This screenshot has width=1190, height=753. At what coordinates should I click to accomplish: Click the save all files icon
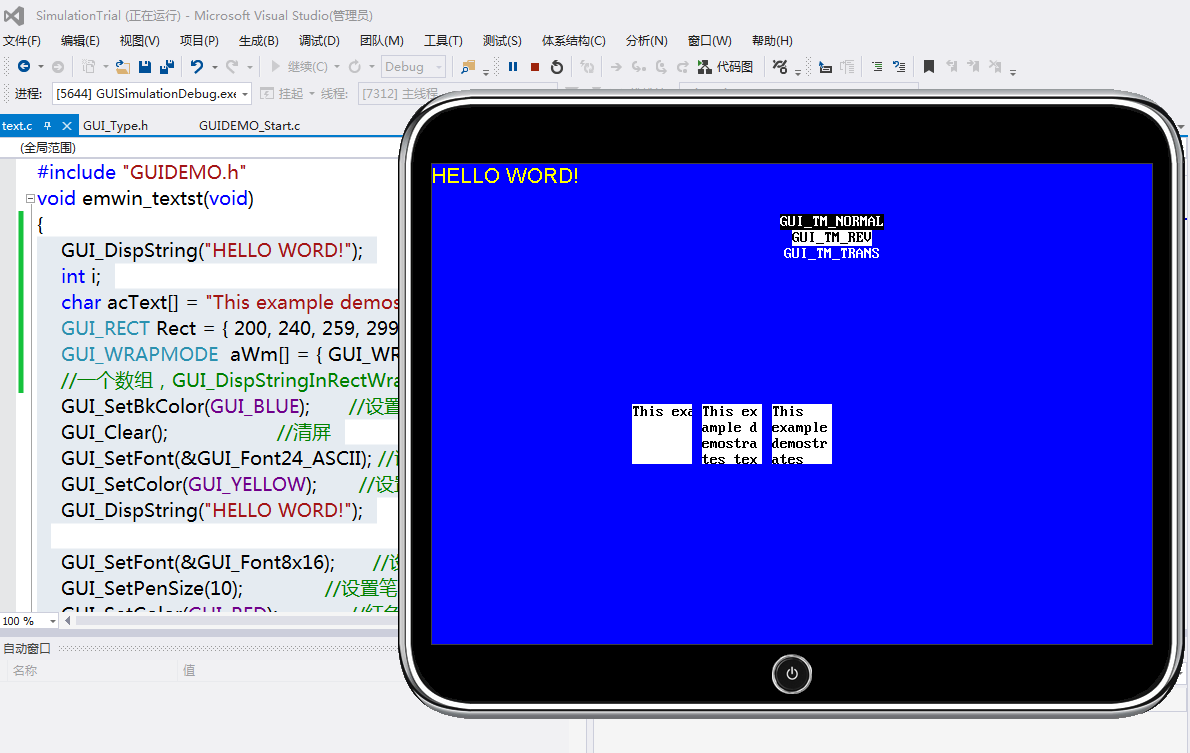click(x=167, y=67)
